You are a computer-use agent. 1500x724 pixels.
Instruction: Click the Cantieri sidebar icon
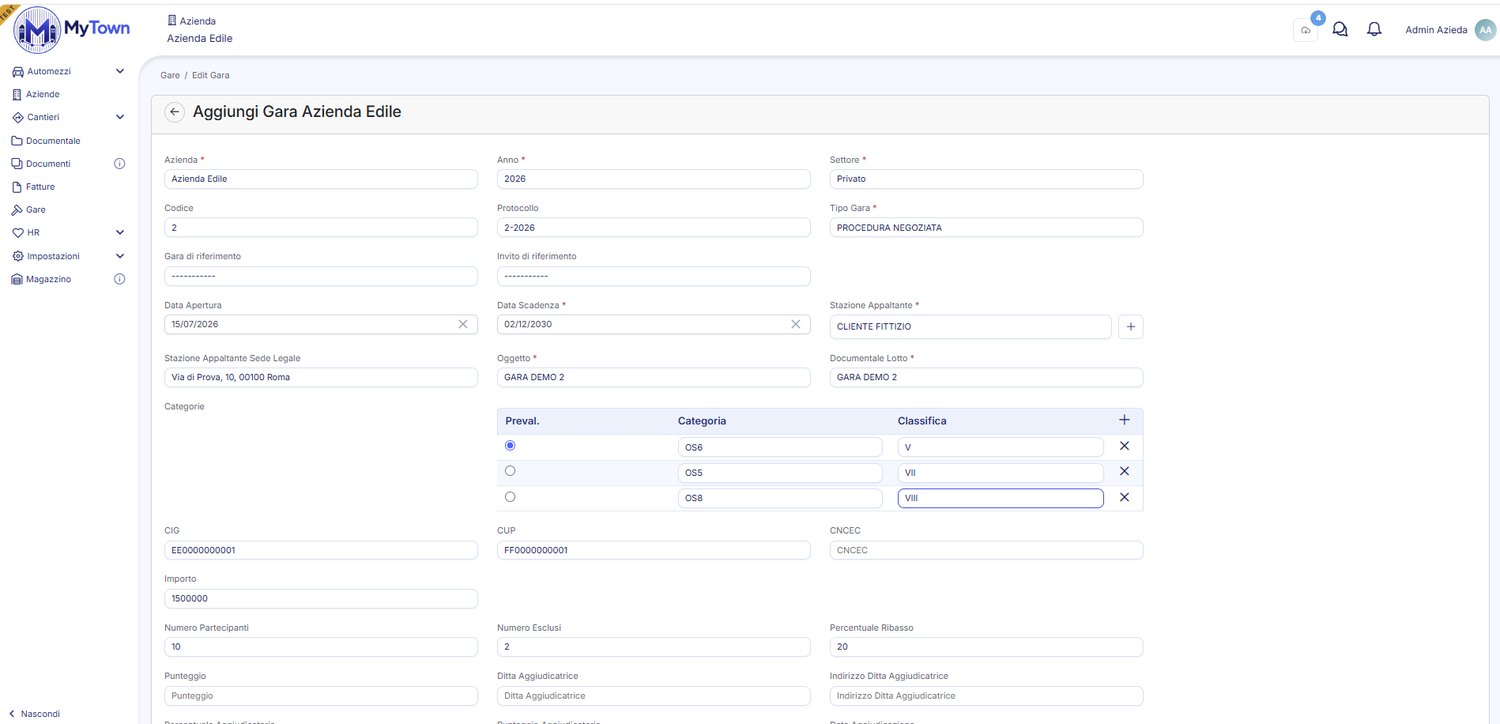[17, 117]
